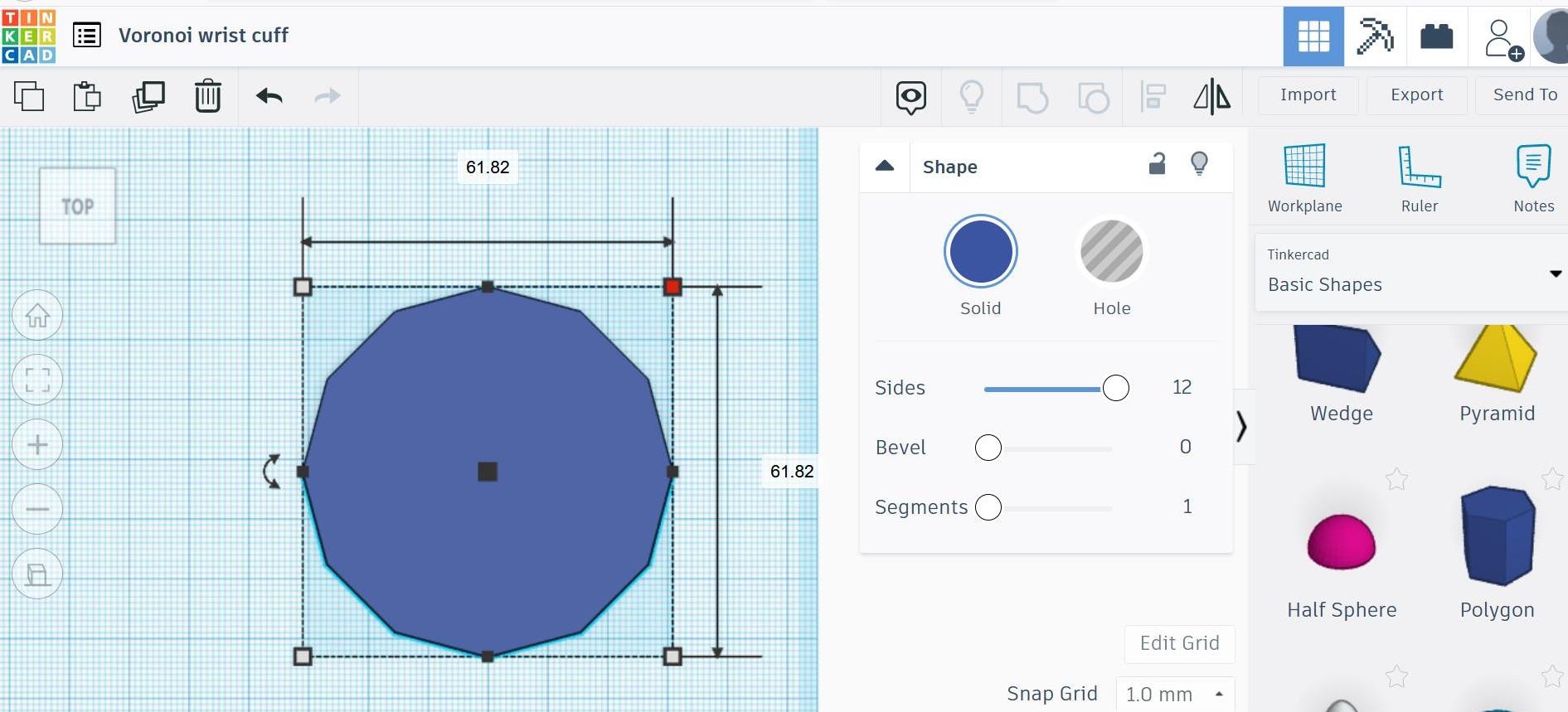This screenshot has height=712, width=1568.
Task: Click the Copy icon in the toolbar
Action: point(29,96)
